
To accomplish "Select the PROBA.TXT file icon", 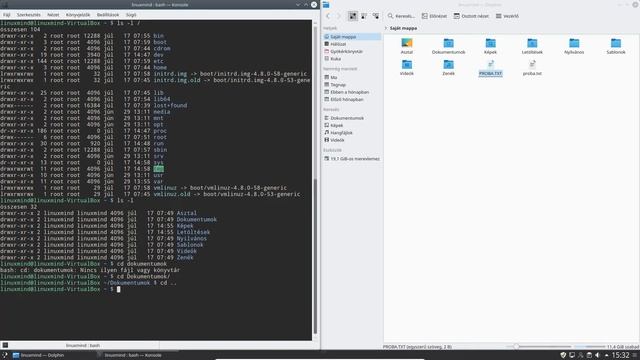I will (490, 64).
